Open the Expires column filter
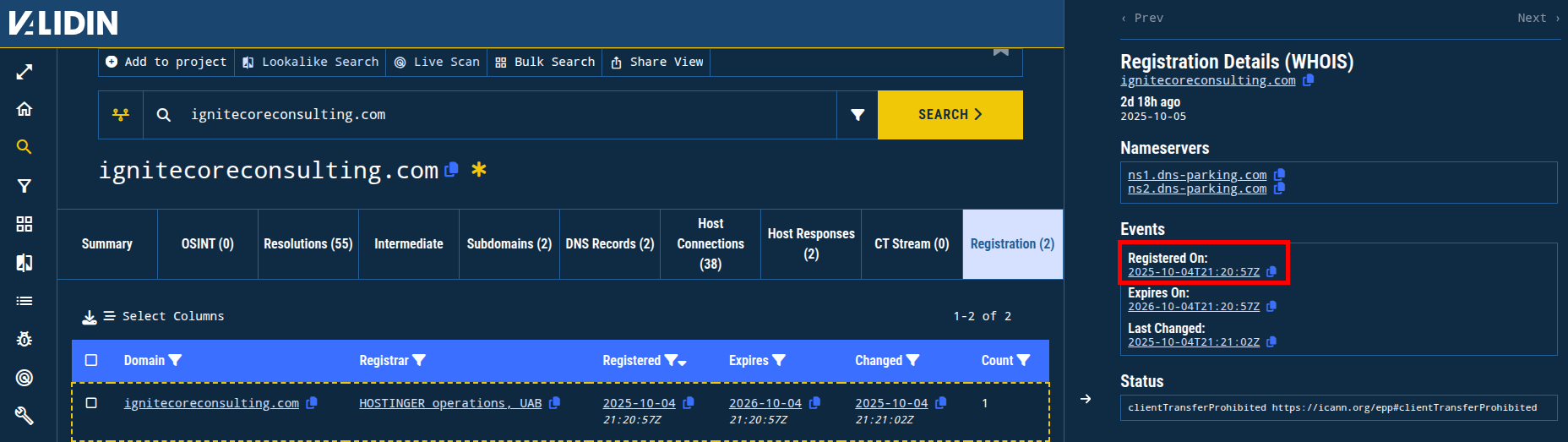This screenshot has width=1568, height=442. pyautogui.click(x=779, y=360)
